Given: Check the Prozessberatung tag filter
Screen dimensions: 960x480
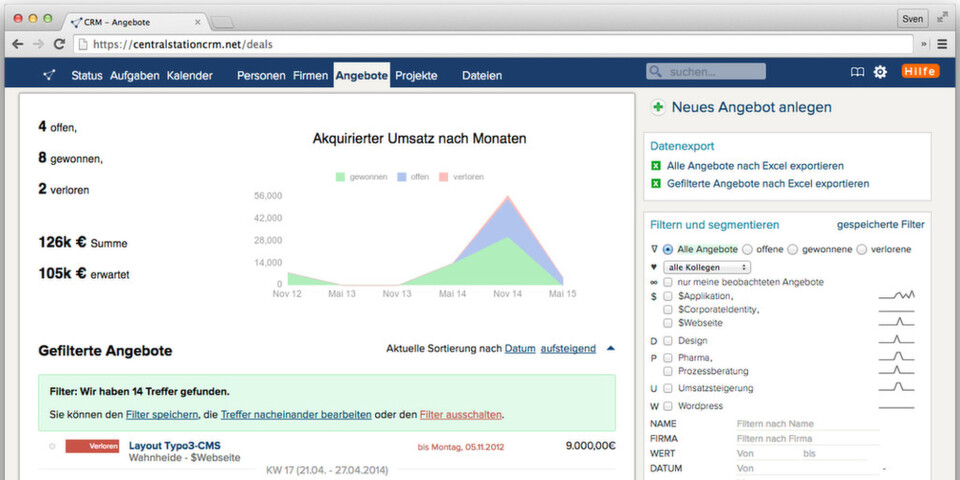Looking at the screenshot, I should [x=668, y=371].
